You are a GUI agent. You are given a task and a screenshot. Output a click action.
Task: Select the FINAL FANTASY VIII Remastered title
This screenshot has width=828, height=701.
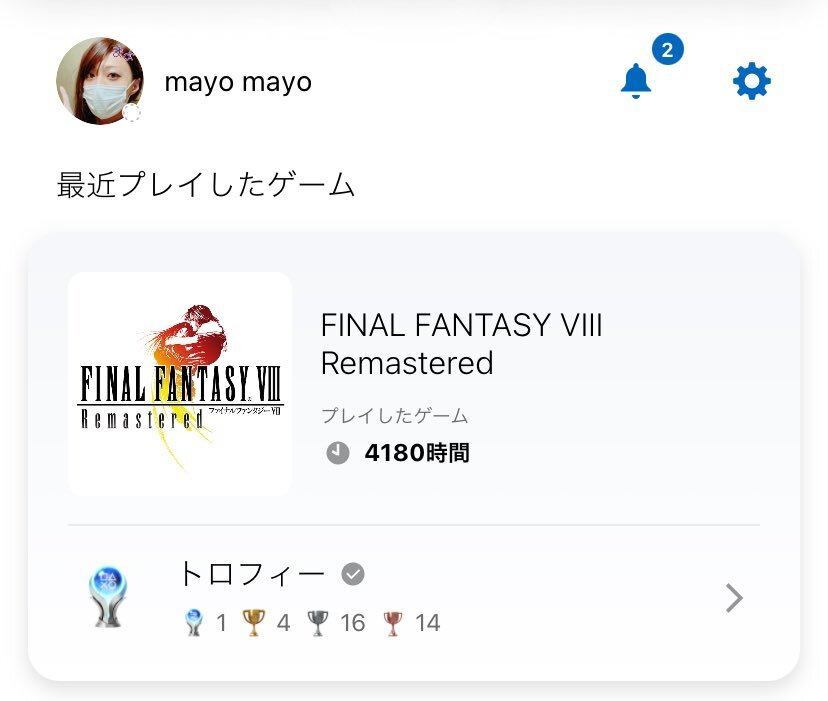tap(462, 344)
